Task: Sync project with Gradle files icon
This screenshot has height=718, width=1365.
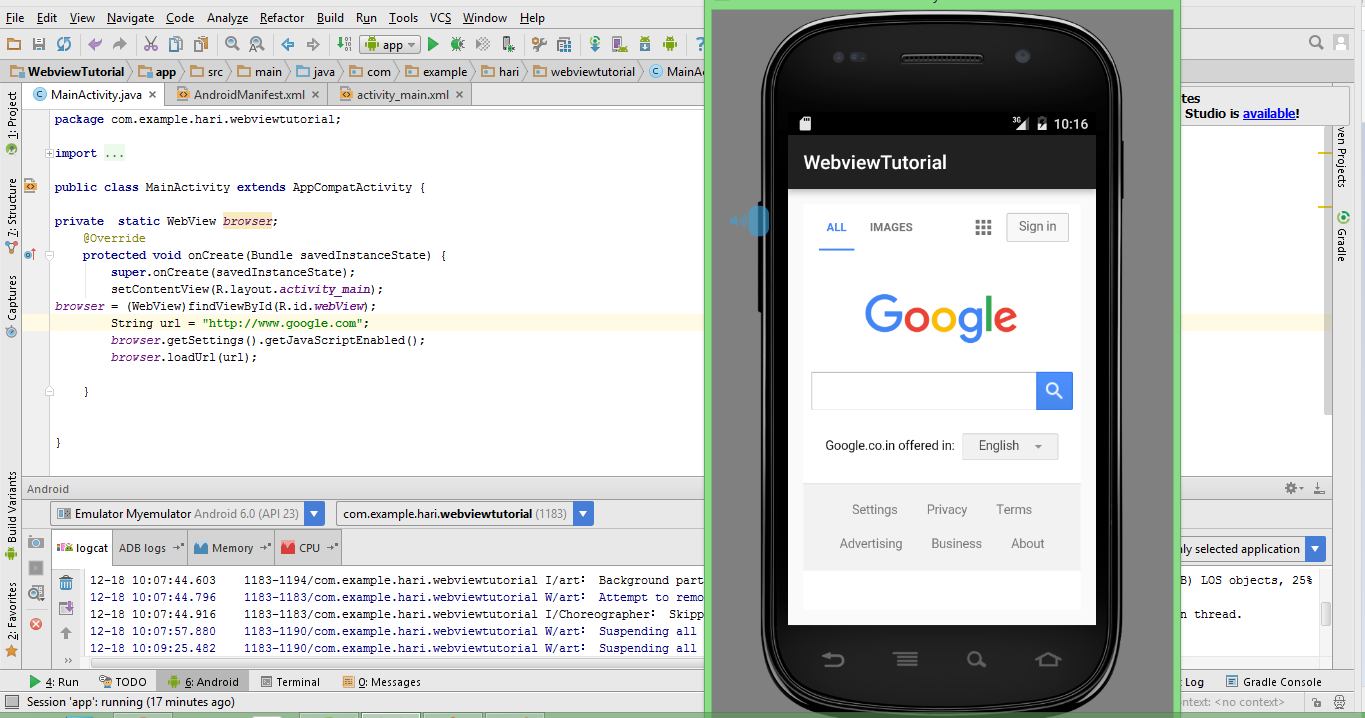Action: [x=594, y=44]
